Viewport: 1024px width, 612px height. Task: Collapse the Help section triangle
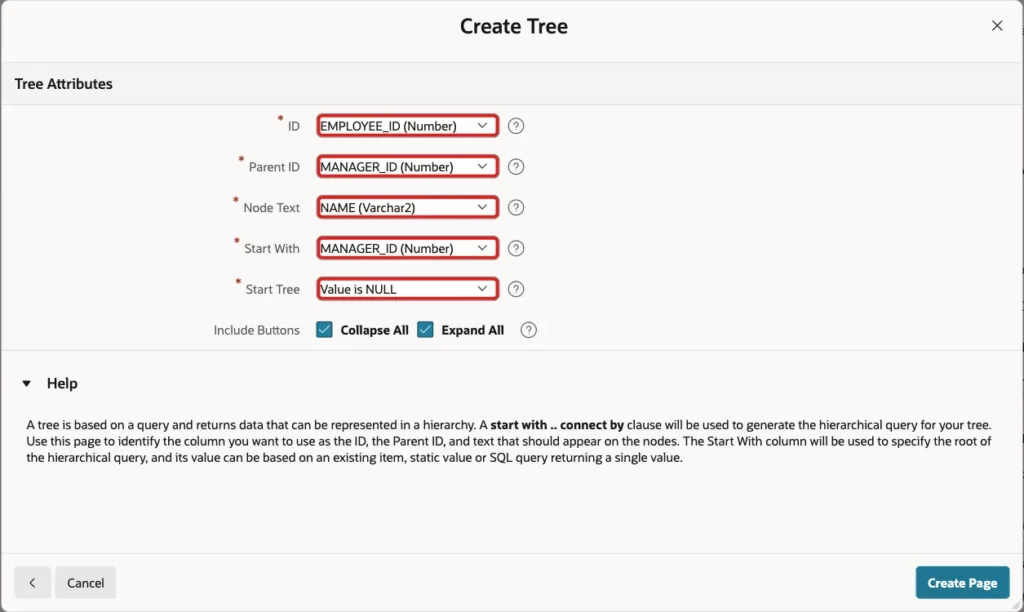pos(27,383)
